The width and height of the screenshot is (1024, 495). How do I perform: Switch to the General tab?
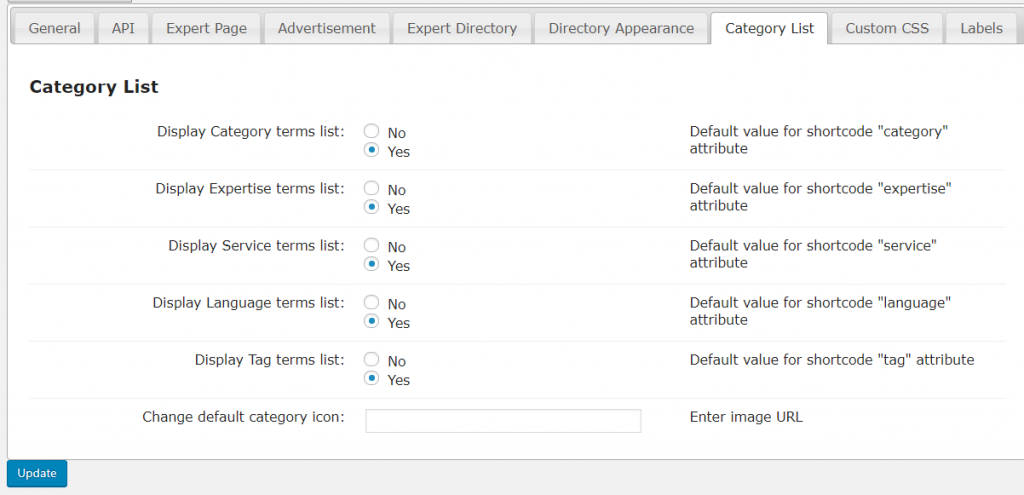click(x=54, y=28)
